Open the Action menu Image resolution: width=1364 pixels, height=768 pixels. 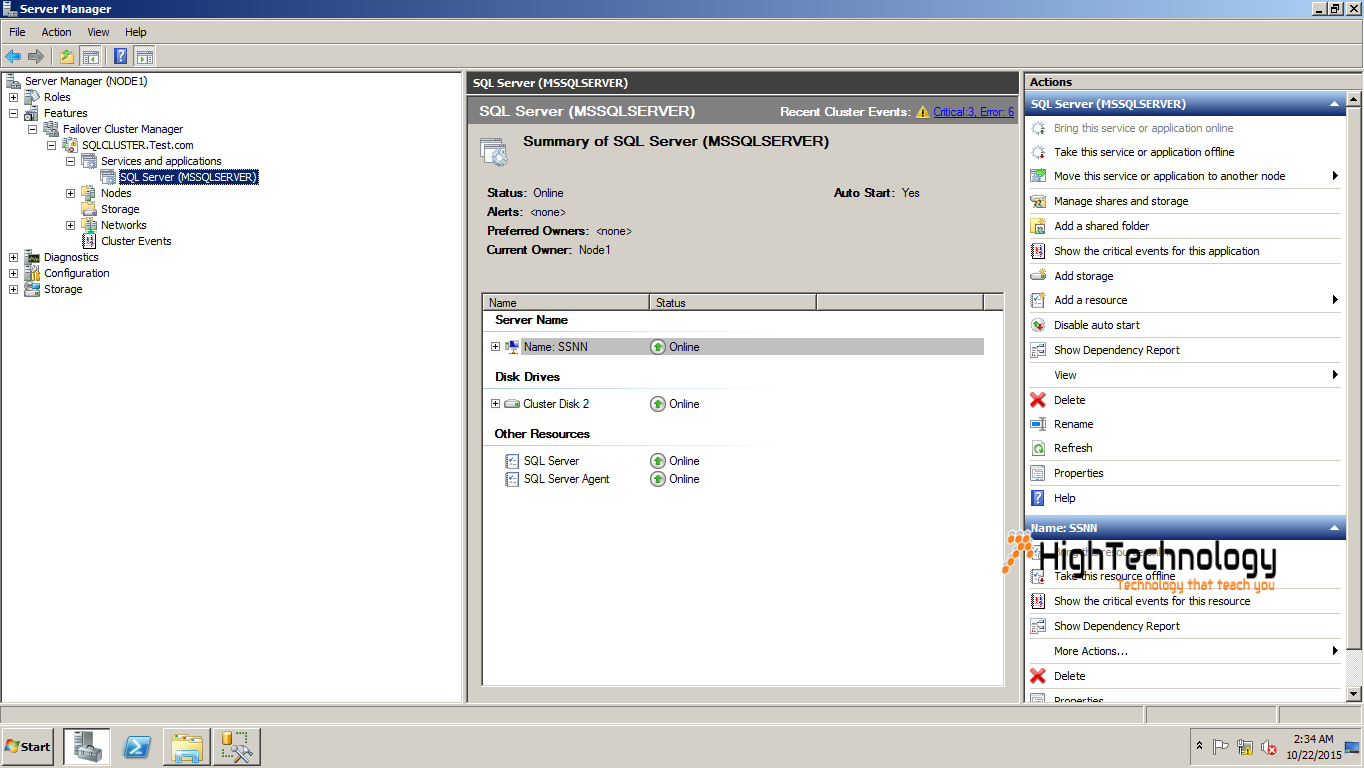point(56,32)
